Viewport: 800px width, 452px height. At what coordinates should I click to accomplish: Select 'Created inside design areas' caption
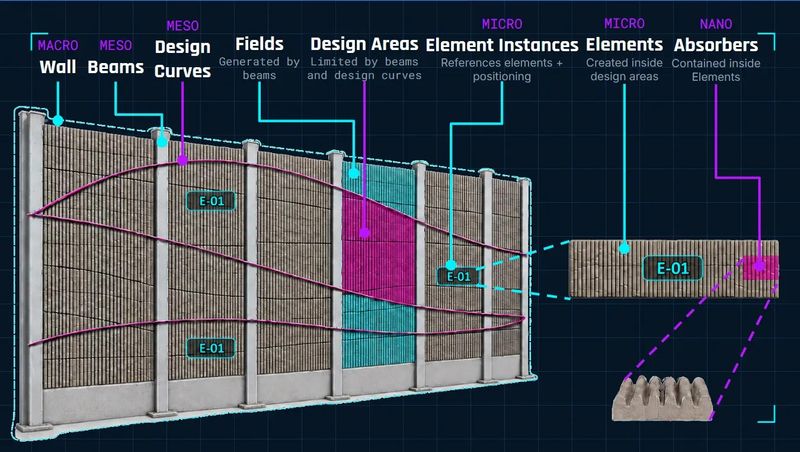click(624, 69)
